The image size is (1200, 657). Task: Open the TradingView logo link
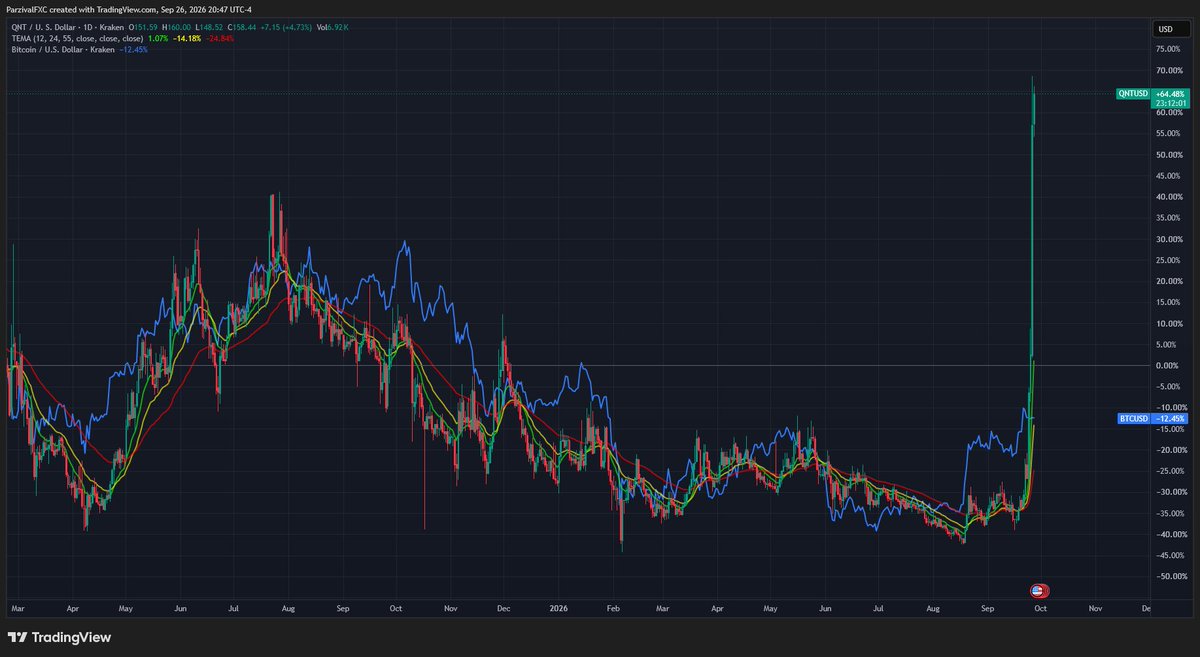click(60, 637)
